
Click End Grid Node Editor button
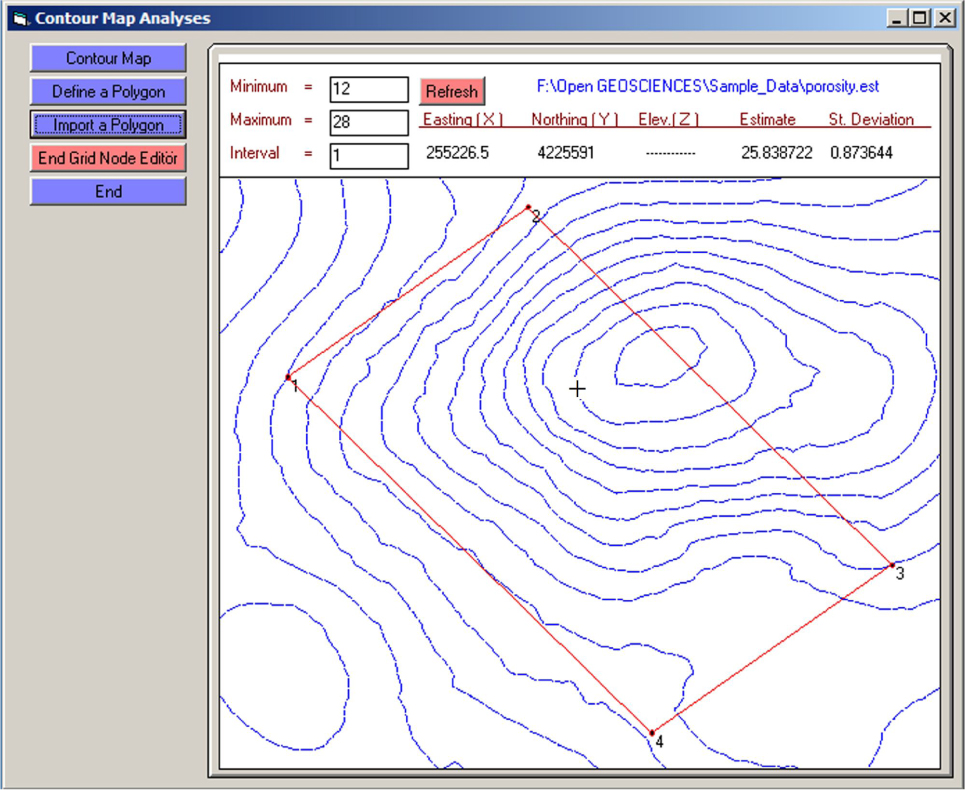coord(108,158)
